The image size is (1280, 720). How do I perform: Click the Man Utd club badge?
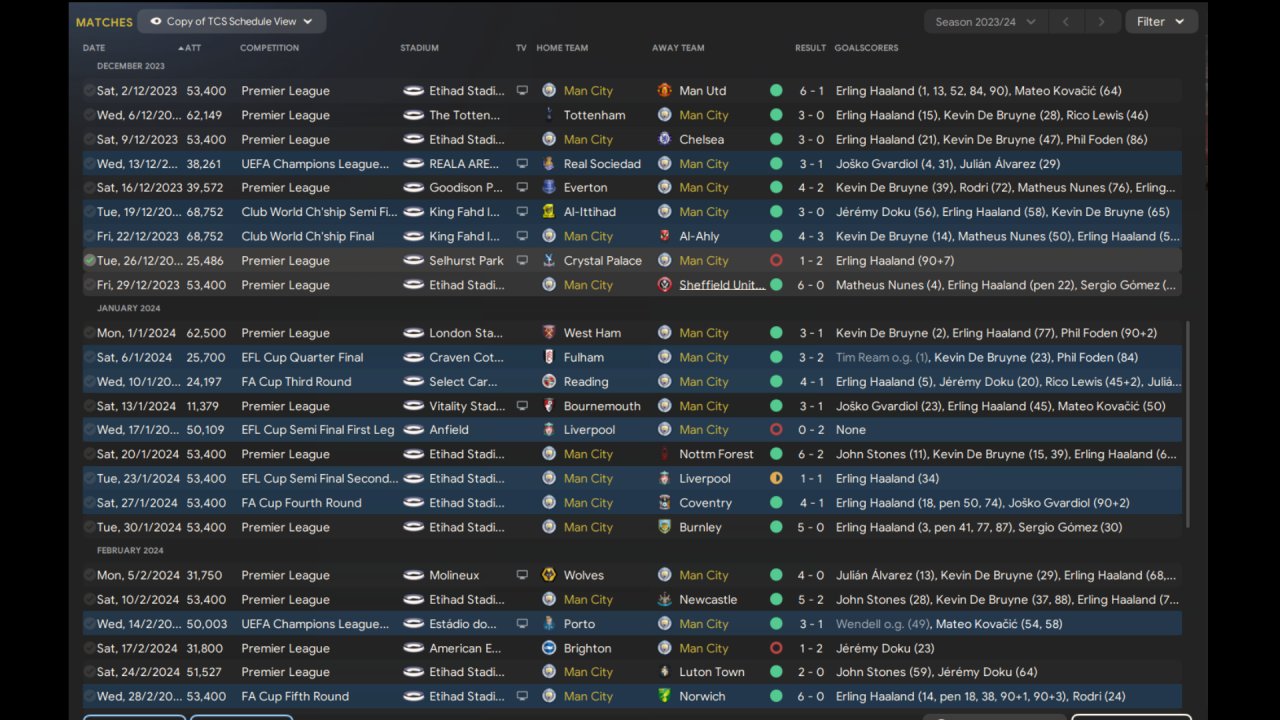pos(664,91)
